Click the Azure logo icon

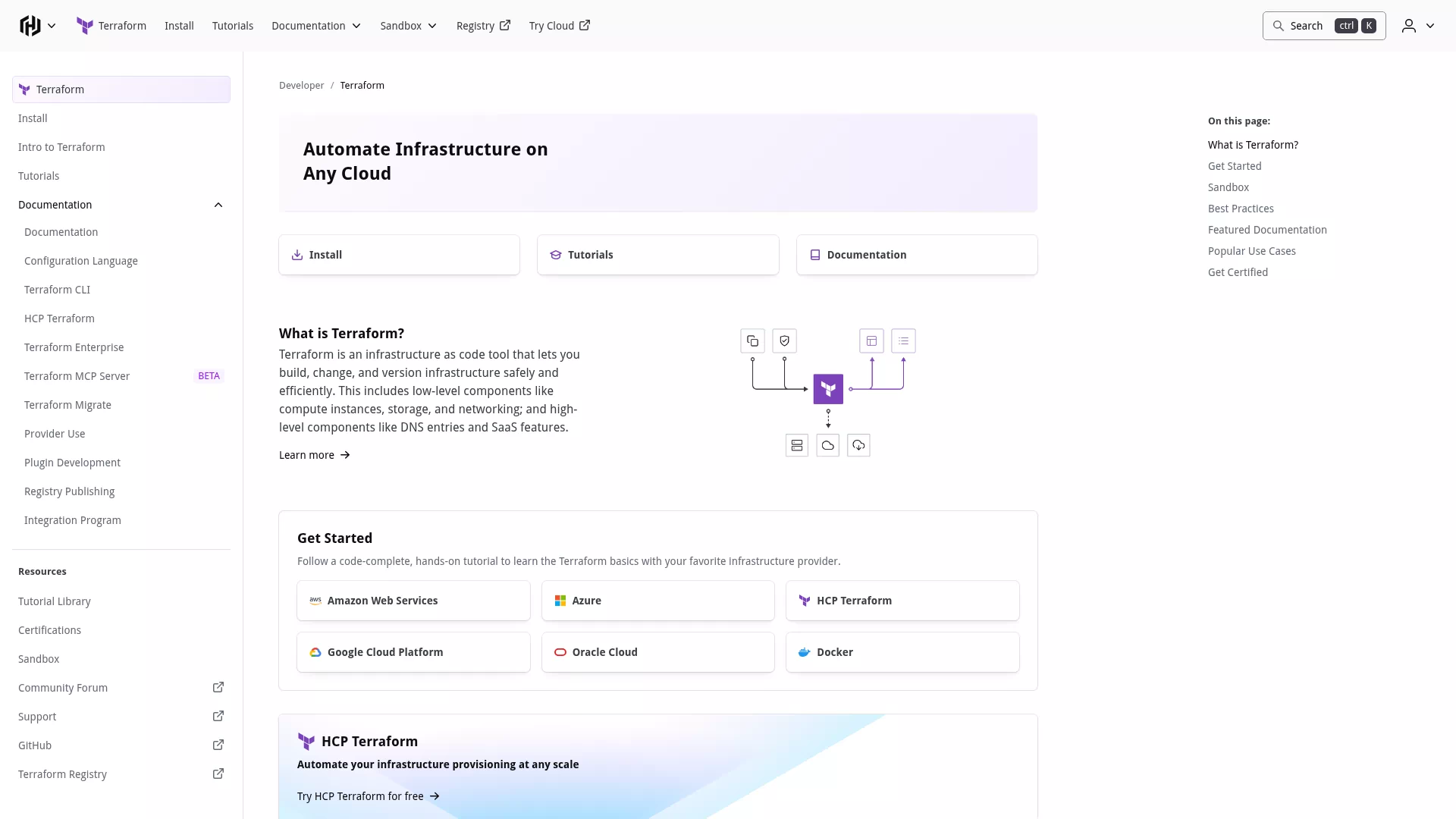[x=560, y=601]
